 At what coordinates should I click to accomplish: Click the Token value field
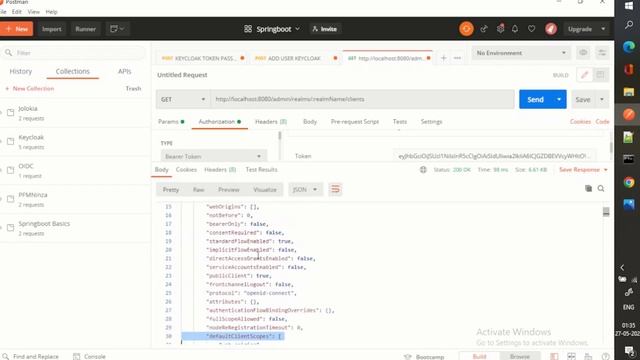494,156
